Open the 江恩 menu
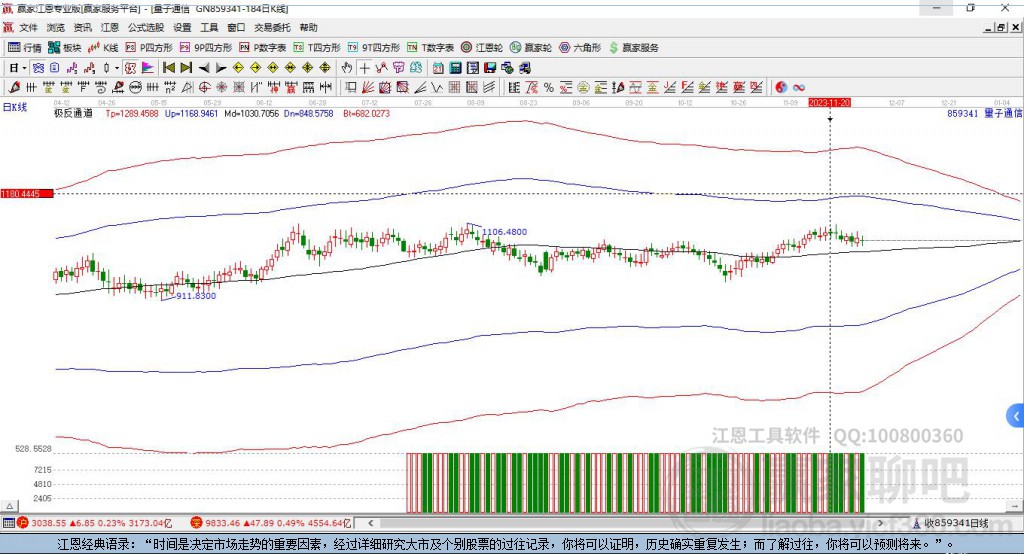 (110, 27)
